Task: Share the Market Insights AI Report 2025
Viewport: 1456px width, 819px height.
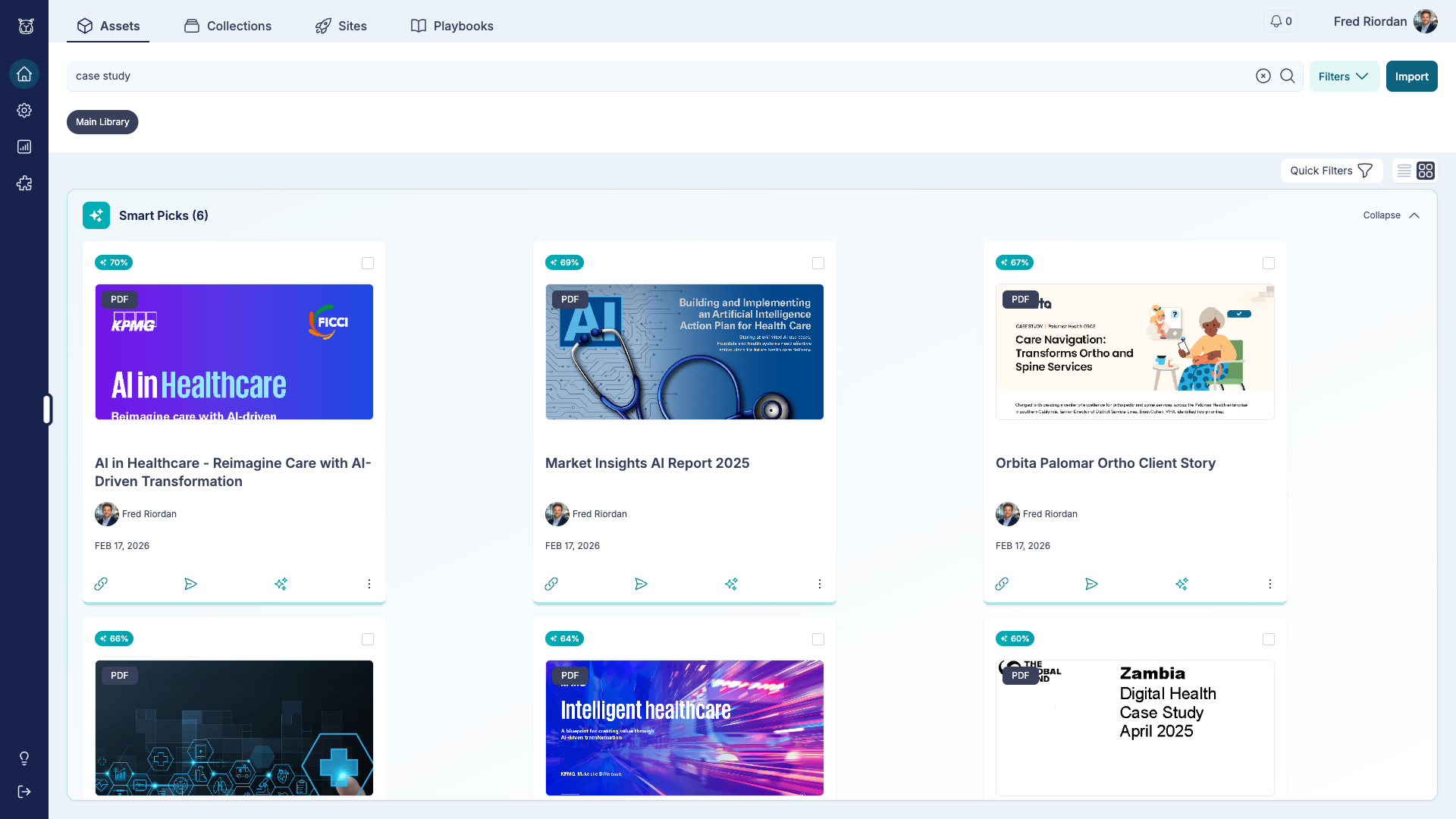Action: tap(642, 584)
